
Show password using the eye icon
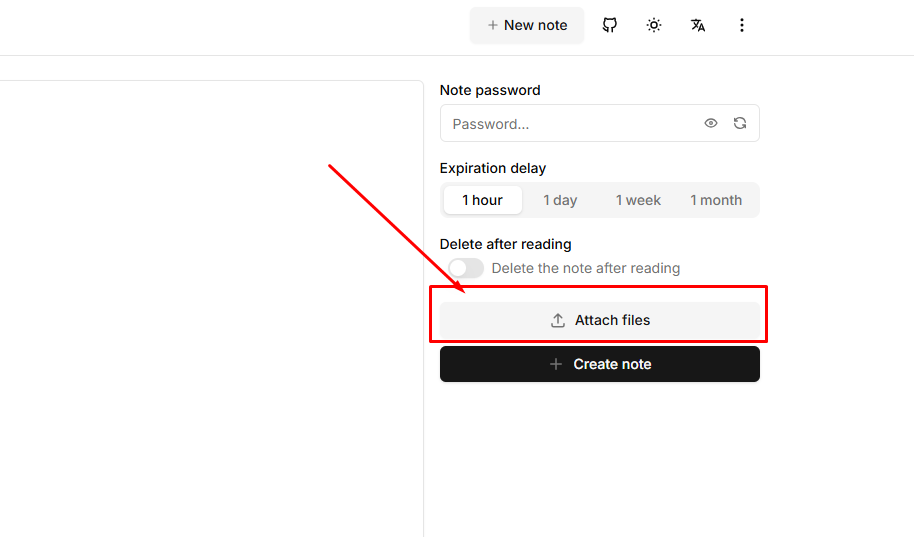(711, 123)
